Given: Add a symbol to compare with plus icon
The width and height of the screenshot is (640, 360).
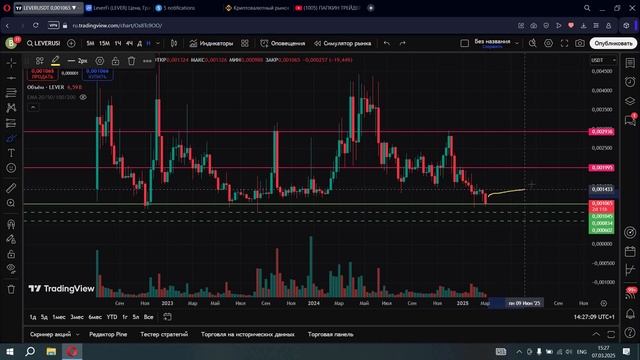Looking at the screenshot, I should coord(71,43).
